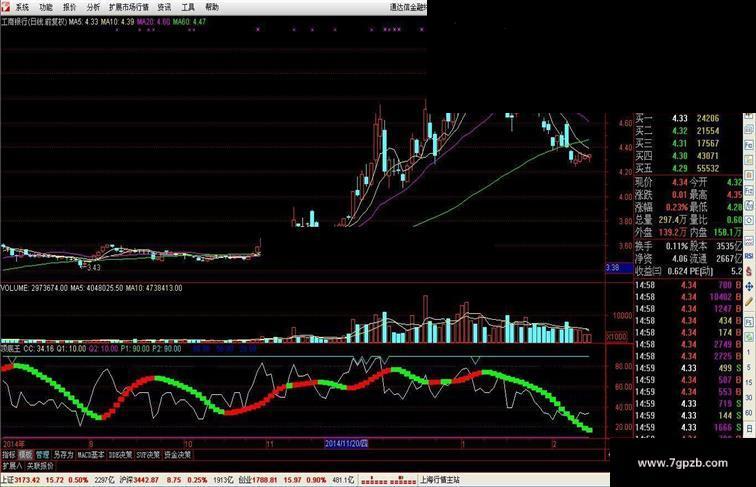Viewport: 756px width, 487px height.
Task: Select 60-minute period button
Action: 749,413
